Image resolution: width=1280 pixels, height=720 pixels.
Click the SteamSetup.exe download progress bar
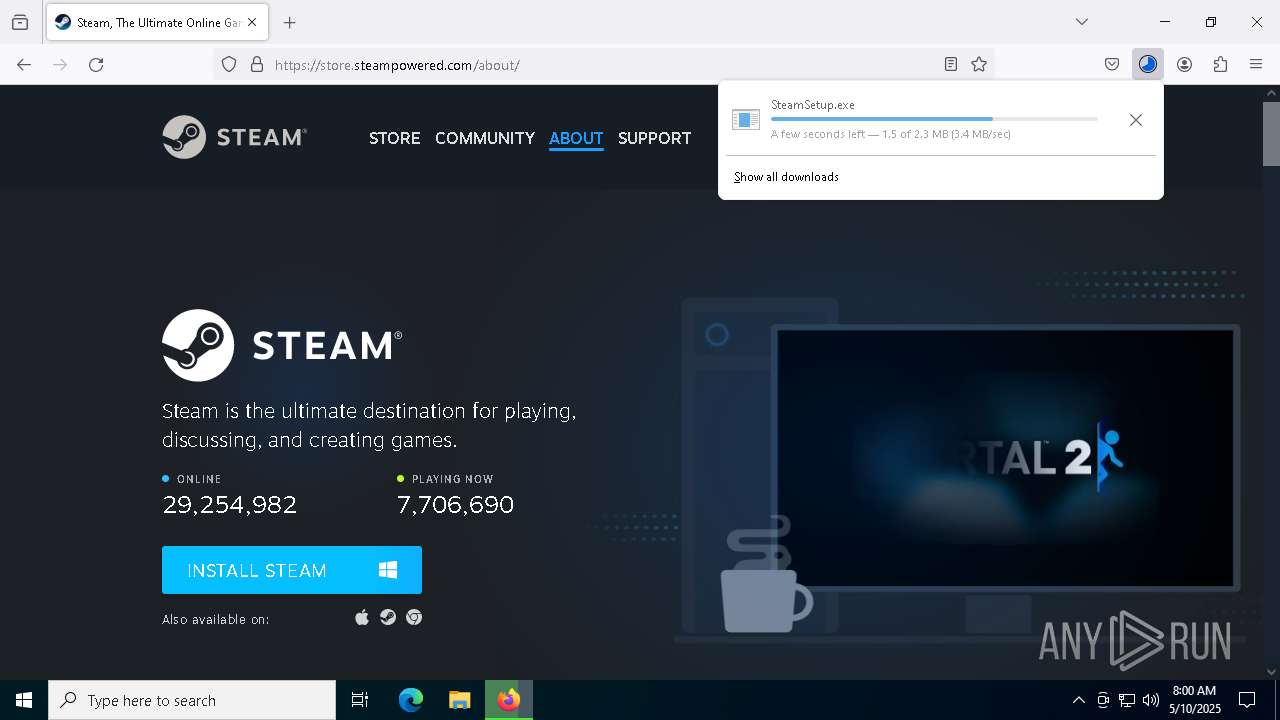coord(934,119)
